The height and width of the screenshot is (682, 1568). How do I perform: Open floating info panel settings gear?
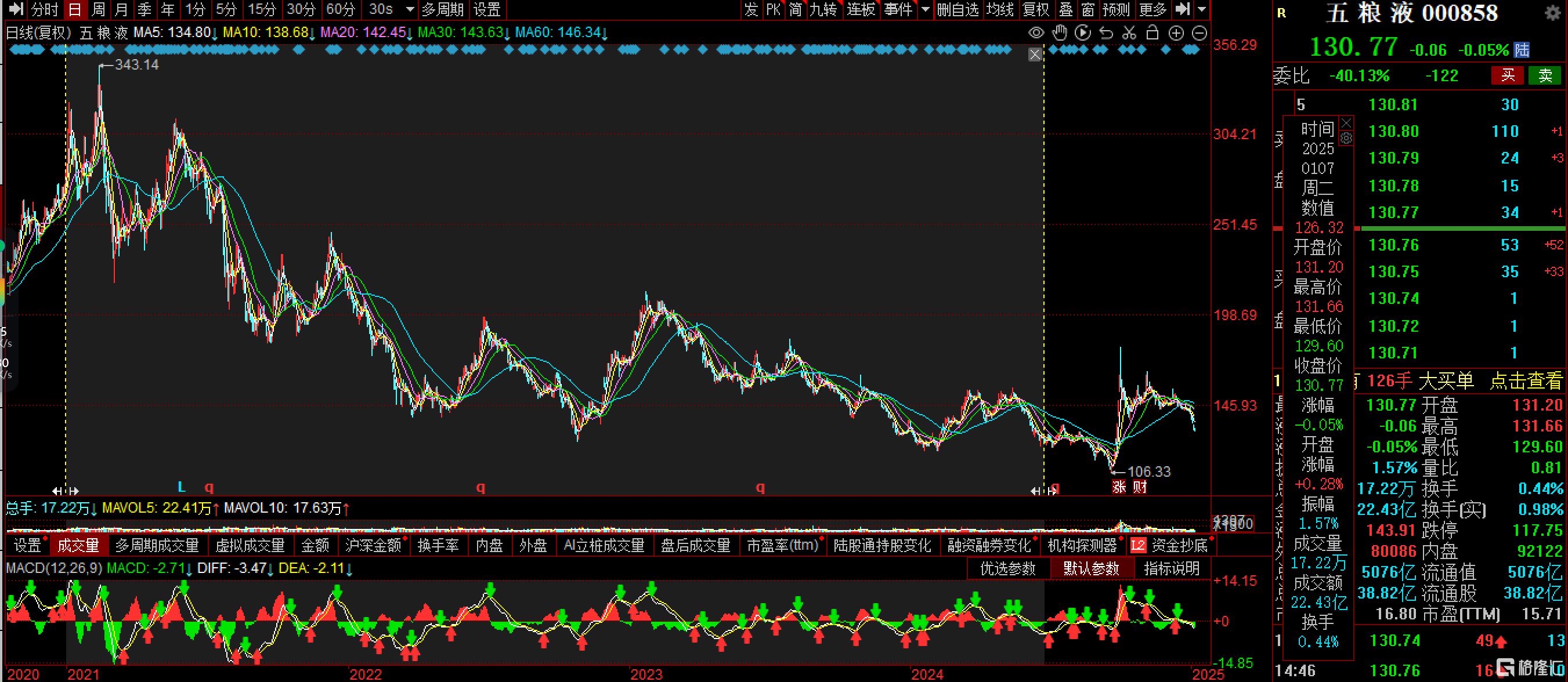click(1346, 139)
